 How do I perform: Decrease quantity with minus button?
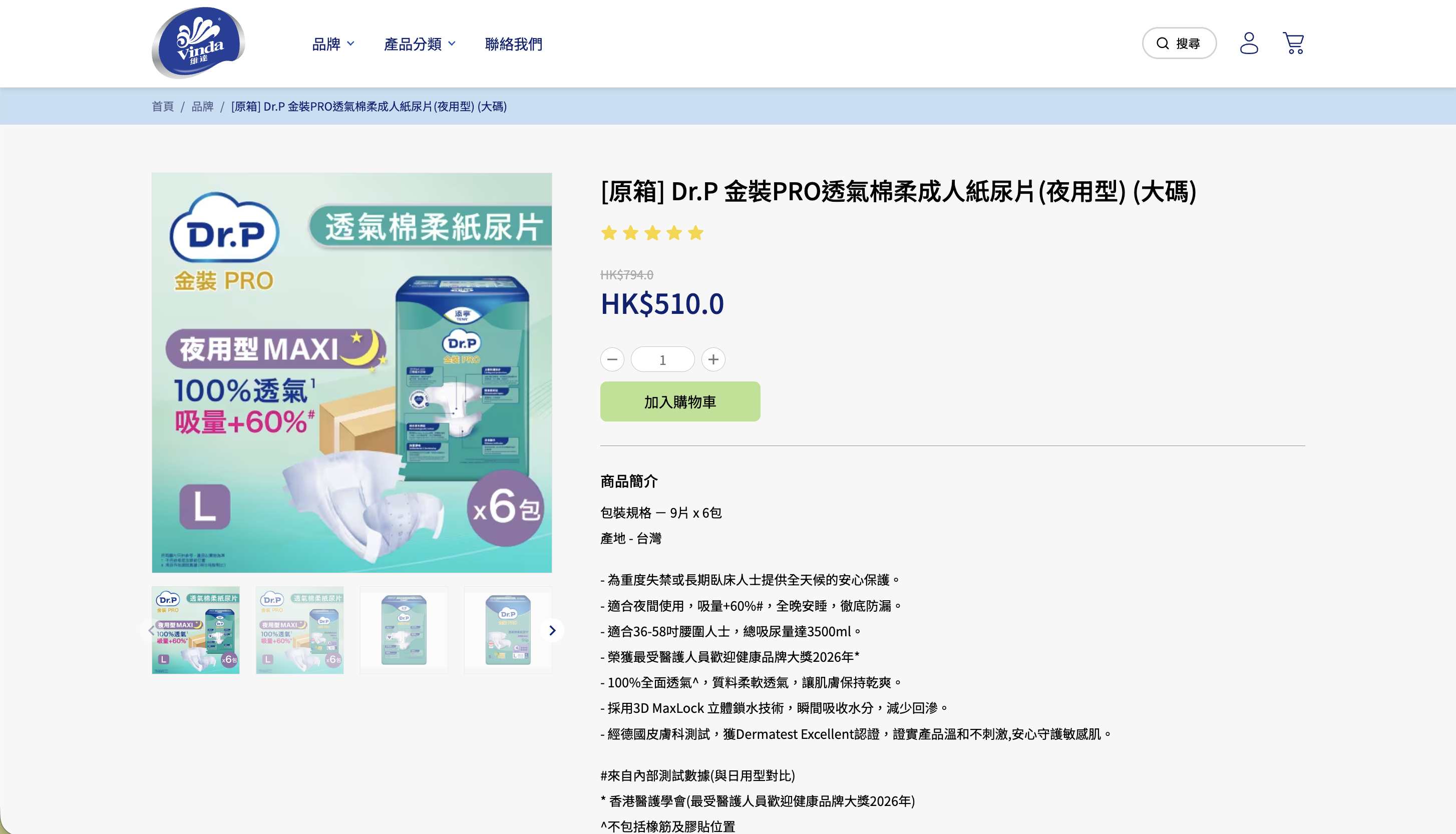(x=612, y=360)
